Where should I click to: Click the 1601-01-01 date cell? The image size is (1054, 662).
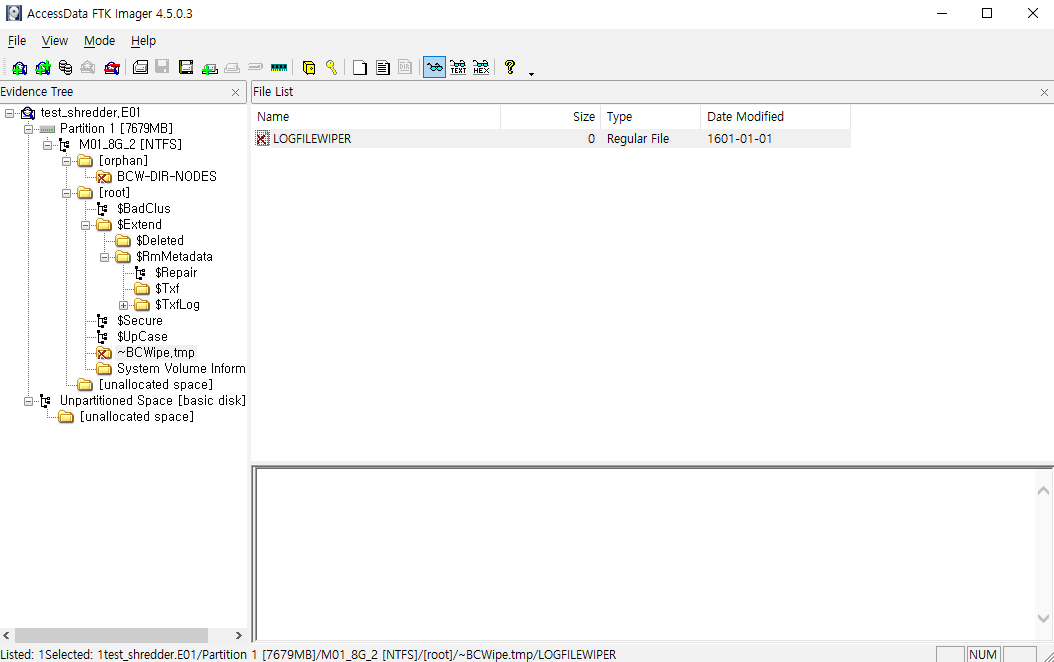(739, 139)
